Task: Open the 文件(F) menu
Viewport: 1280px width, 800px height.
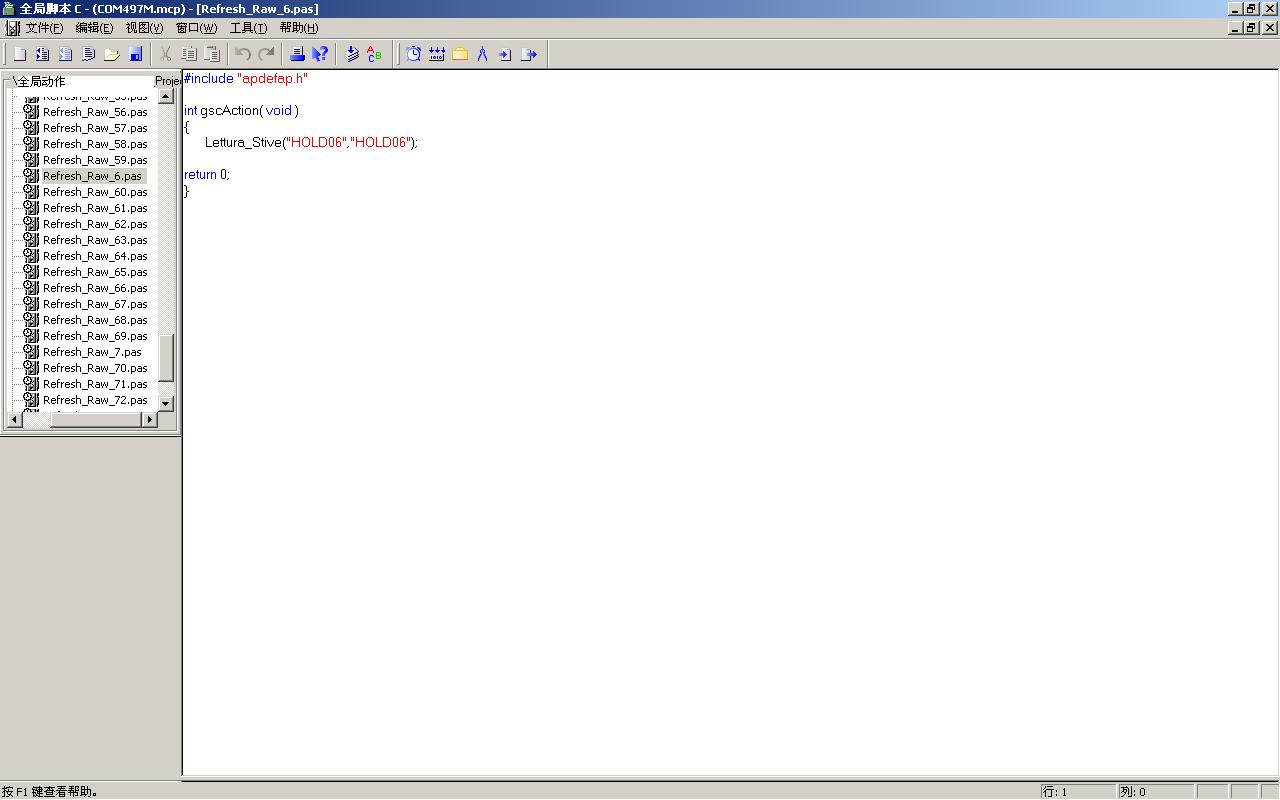Action: 44,28
